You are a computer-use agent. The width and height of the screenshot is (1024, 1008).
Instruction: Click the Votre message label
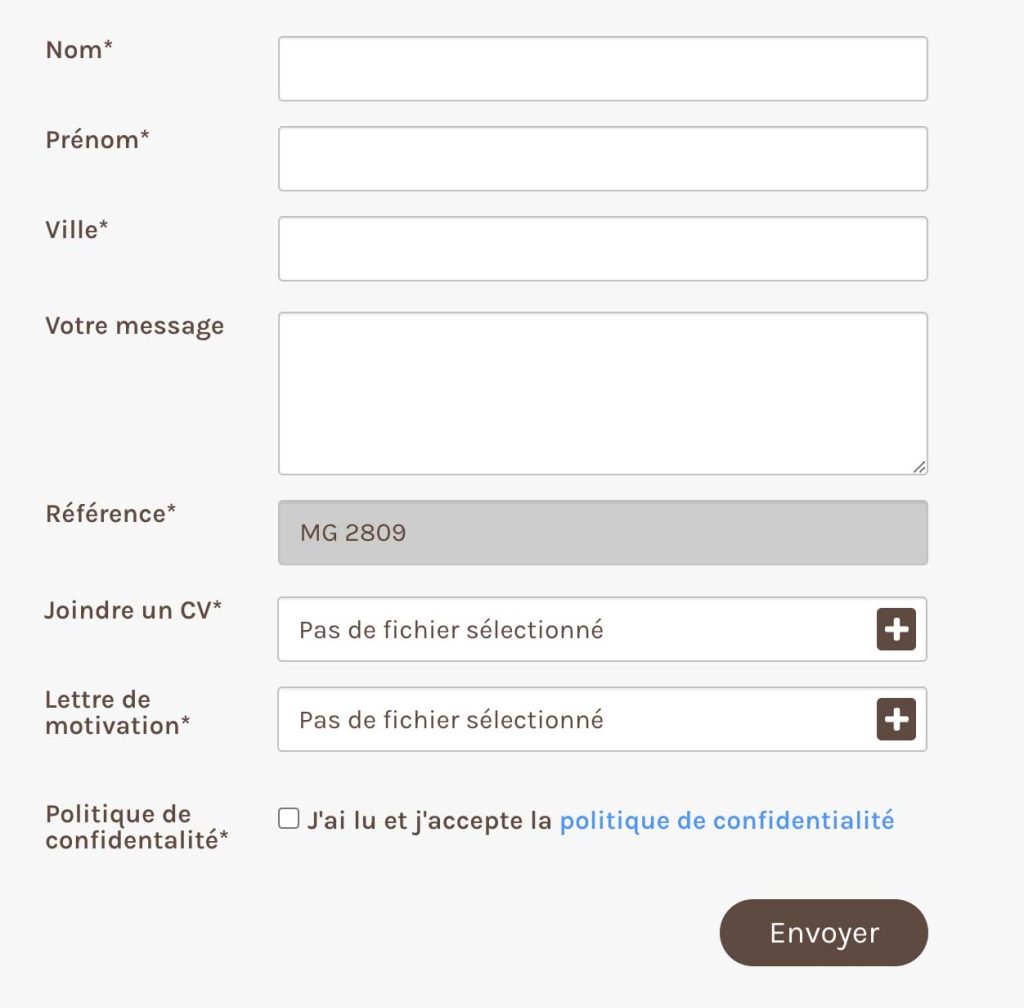pyautogui.click(x=135, y=326)
